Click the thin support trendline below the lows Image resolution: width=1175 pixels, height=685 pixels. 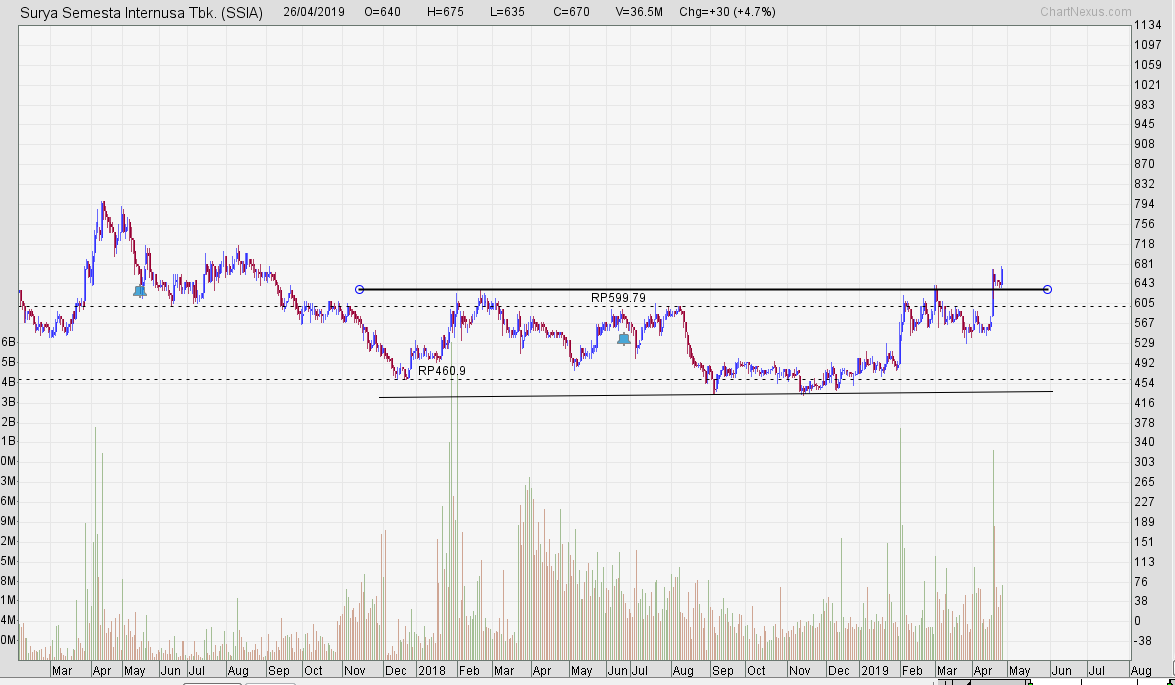(x=716, y=394)
